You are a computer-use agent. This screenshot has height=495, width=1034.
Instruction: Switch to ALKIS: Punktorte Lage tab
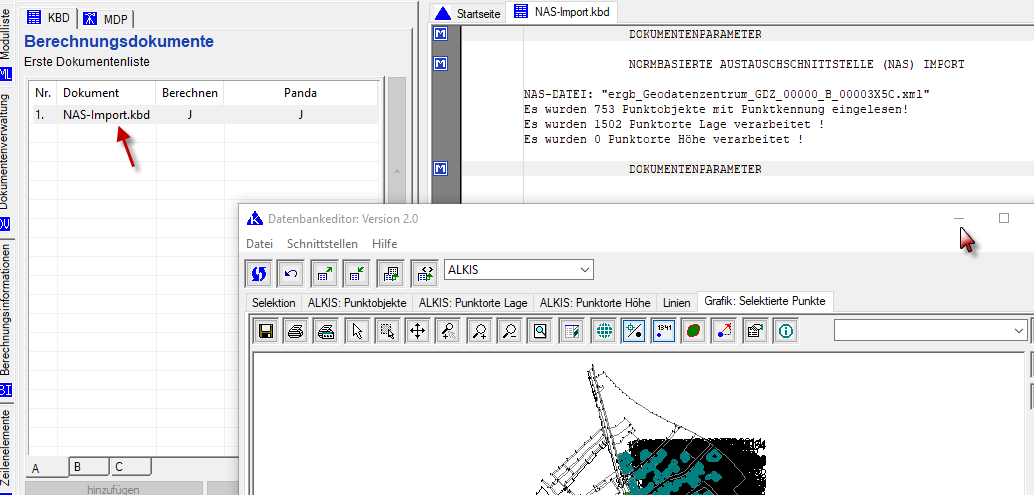click(x=473, y=303)
